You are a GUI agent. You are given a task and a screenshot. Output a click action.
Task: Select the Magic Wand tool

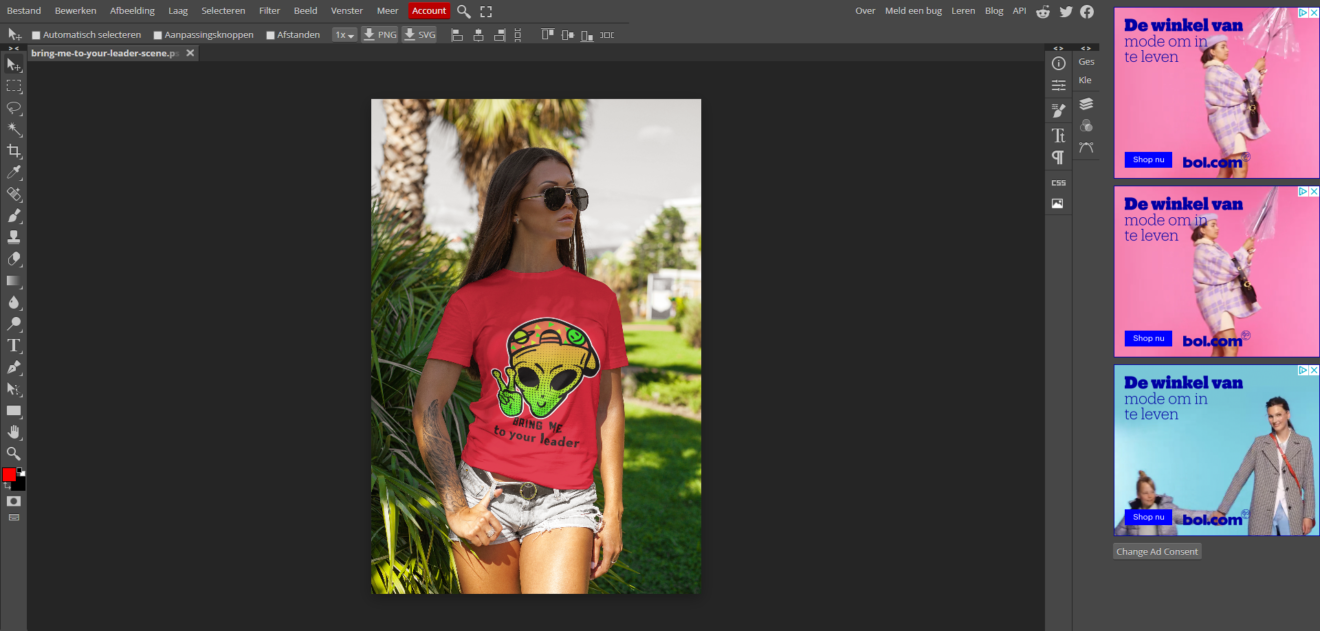[14, 129]
